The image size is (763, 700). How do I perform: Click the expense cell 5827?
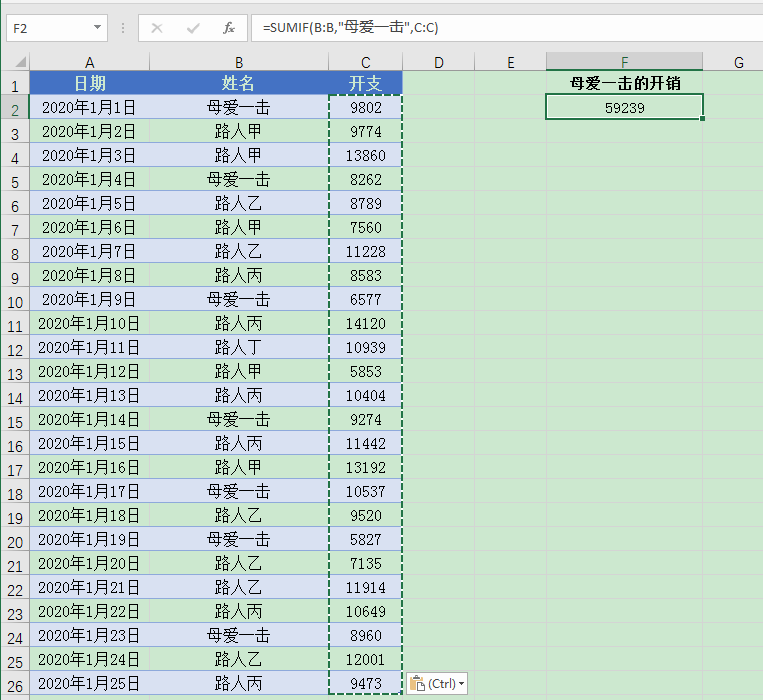tap(365, 539)
